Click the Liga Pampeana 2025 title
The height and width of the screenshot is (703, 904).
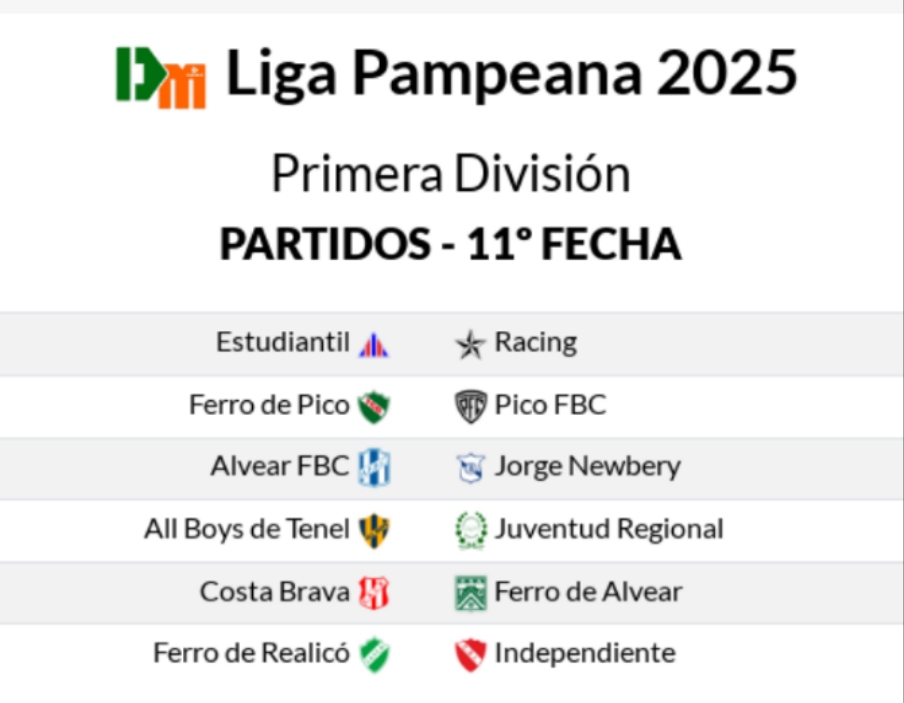tap(511, 74)
